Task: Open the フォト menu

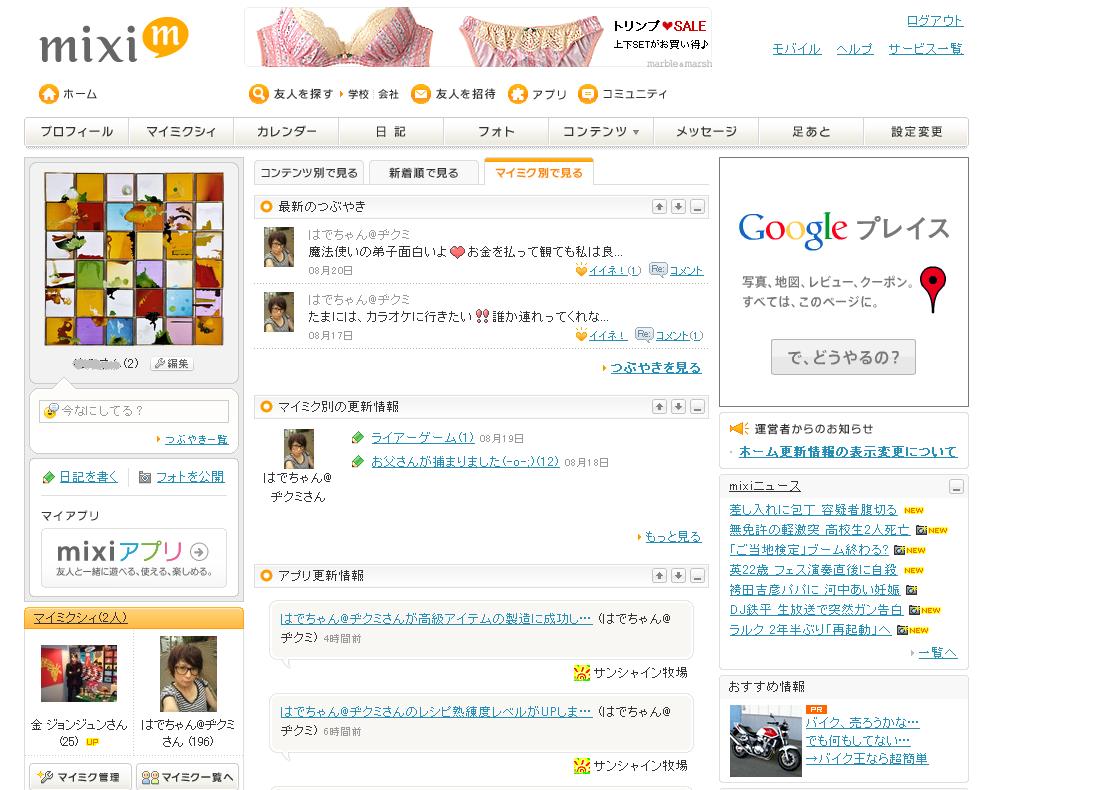Action: 496,132
